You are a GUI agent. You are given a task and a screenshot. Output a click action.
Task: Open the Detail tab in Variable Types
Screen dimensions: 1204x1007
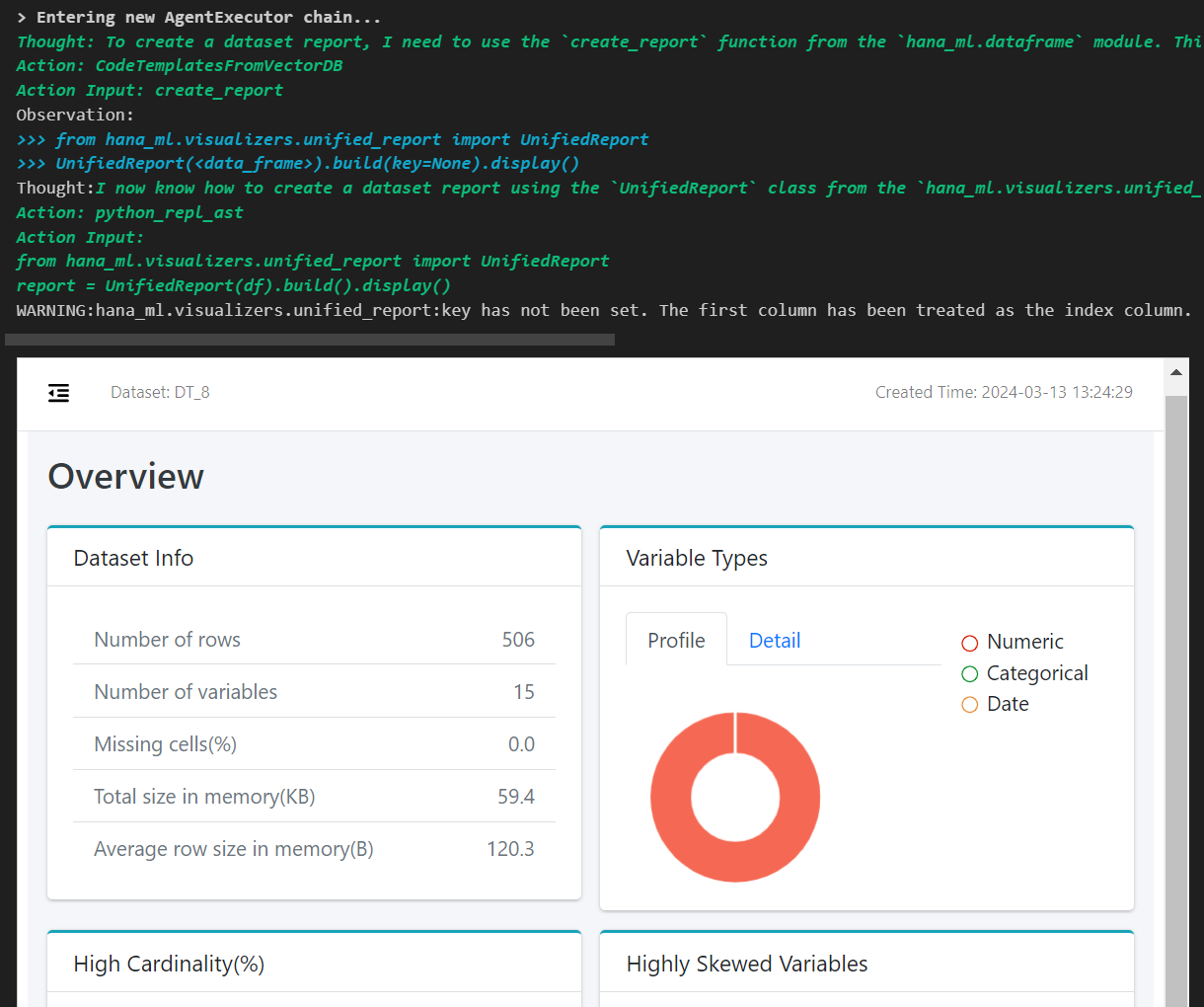(774, 640)
